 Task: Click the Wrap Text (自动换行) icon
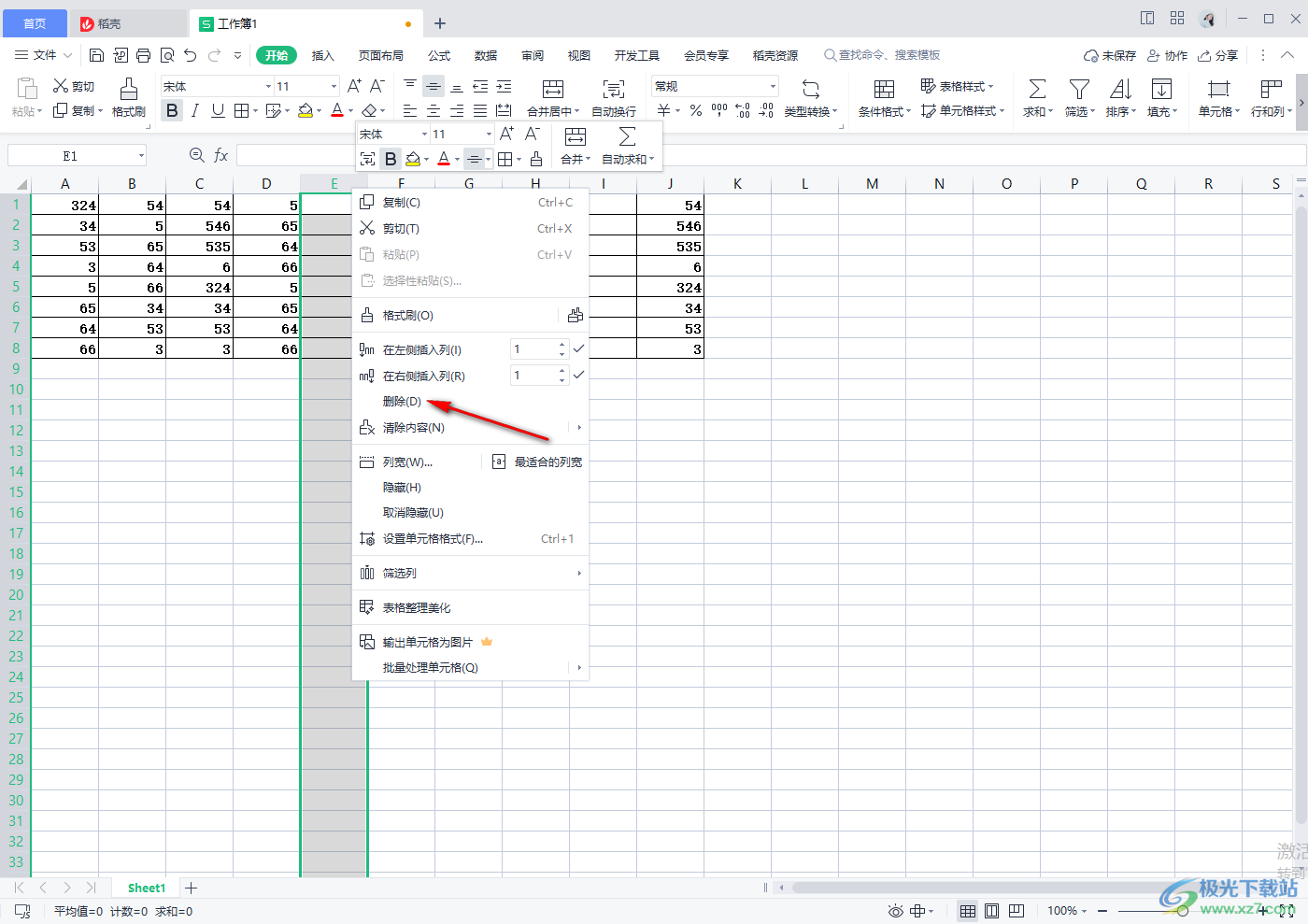[x=614, y=90]
